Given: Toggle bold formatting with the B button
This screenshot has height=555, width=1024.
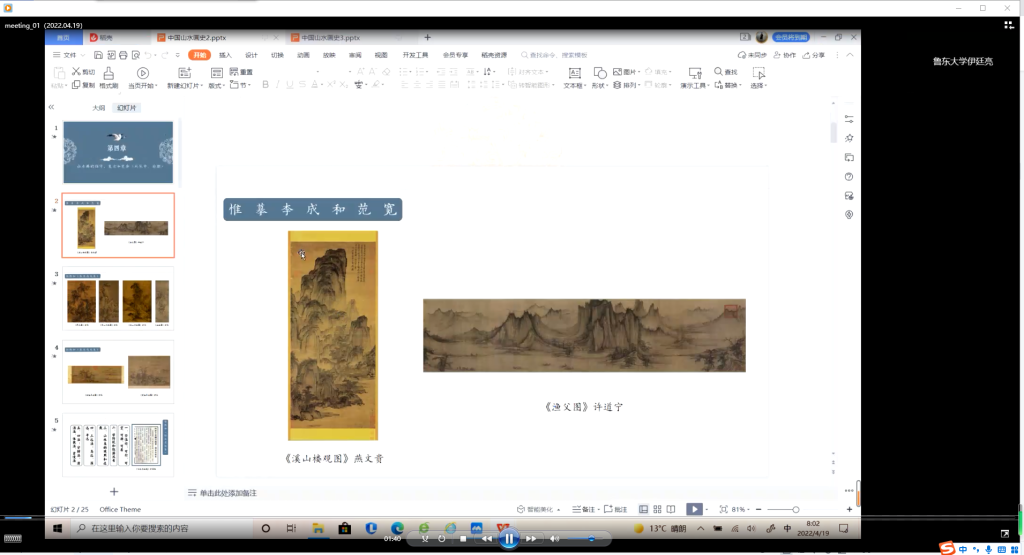Looking at the screenshot, I should click(x=266, y=85).
